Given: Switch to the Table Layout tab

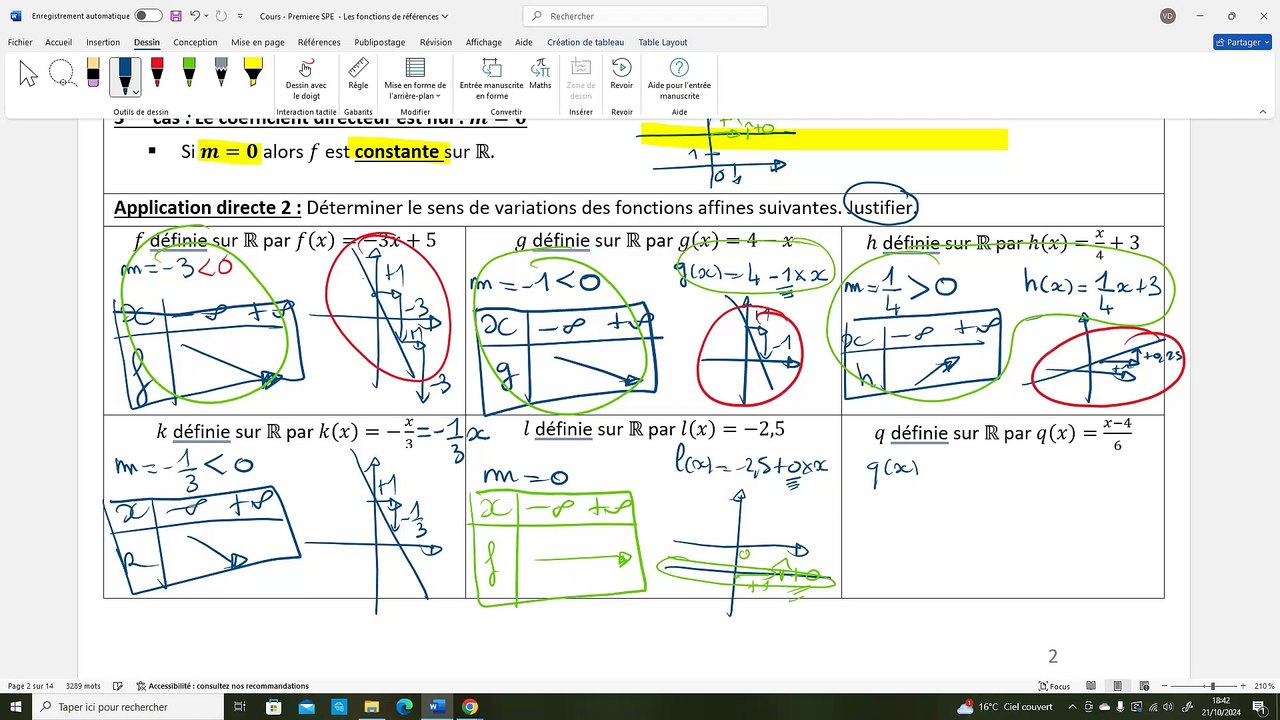Looking at the screenshot, I should pos(663,42).
